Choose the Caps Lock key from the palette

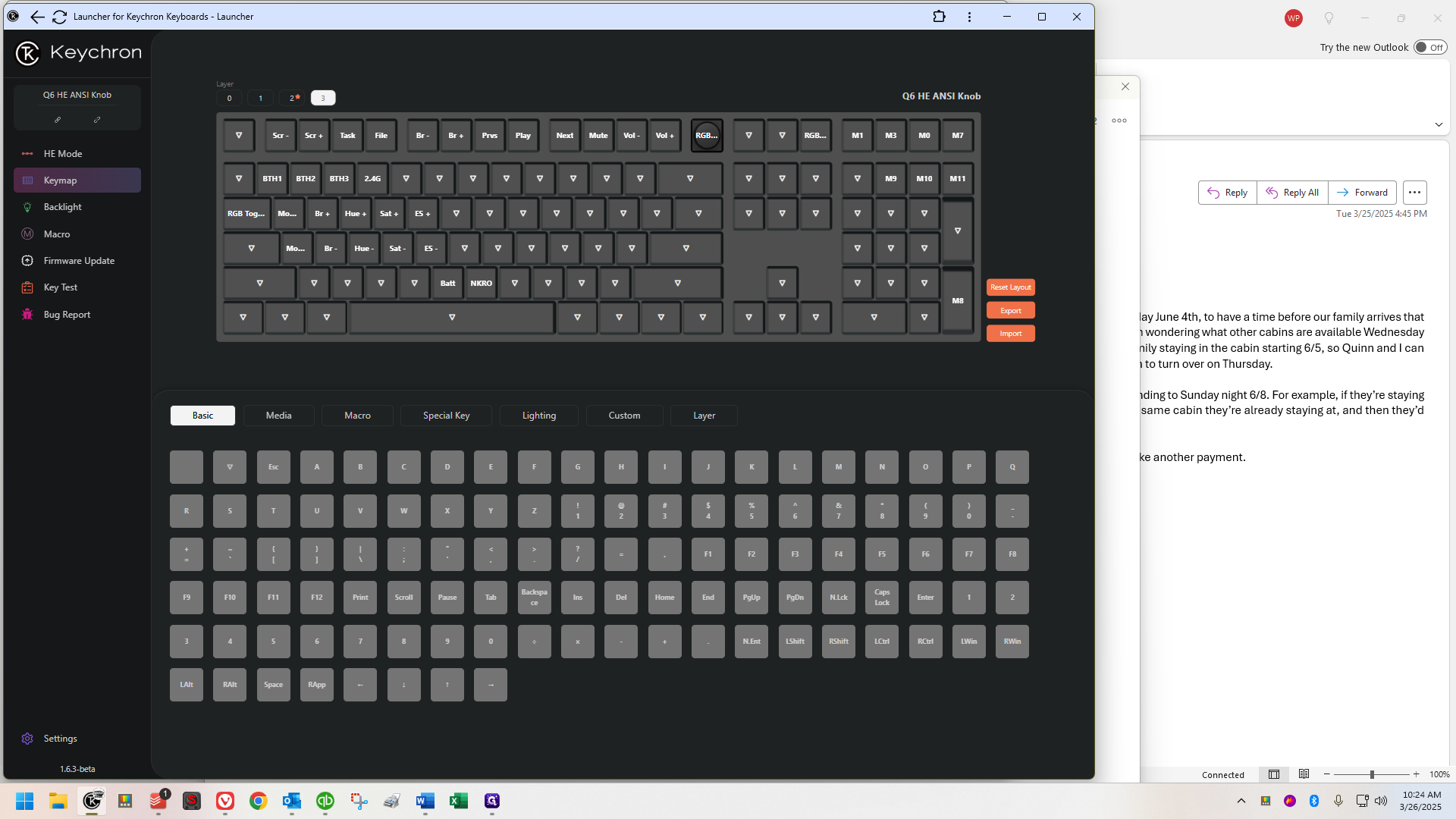882,598
